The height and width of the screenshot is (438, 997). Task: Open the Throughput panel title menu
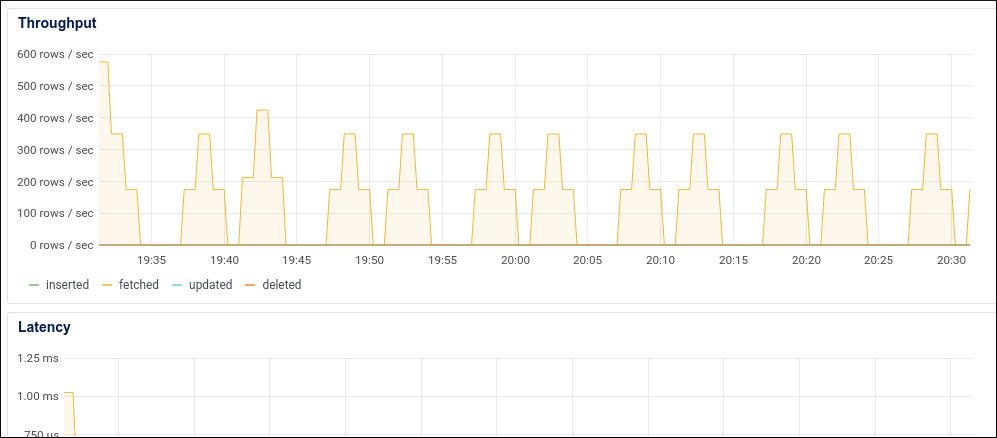point(57,23)
